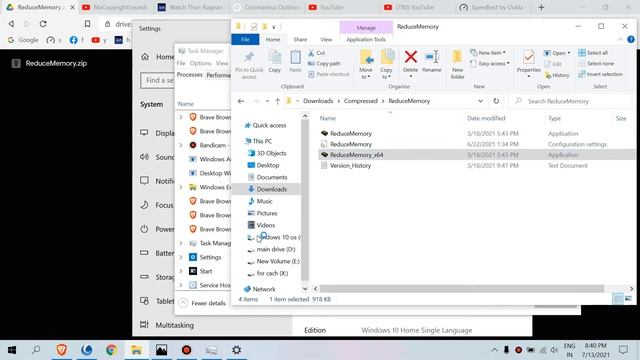Viewport: 640px width, 360px height.
Task: Click Copy path in Clipboard group
Action: coord(324,64)
